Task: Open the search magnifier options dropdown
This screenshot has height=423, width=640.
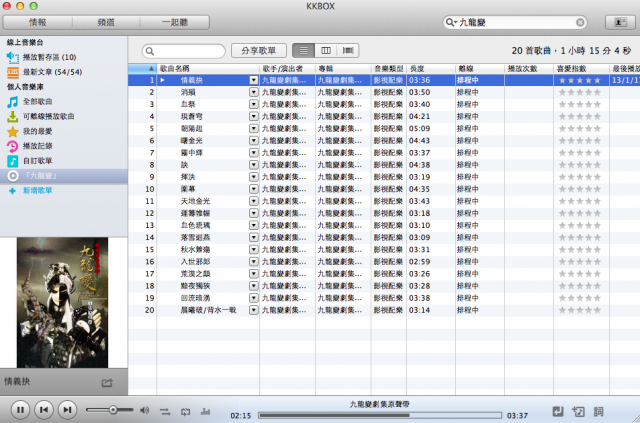Action: pyautogui.click(x=451, y=22)
